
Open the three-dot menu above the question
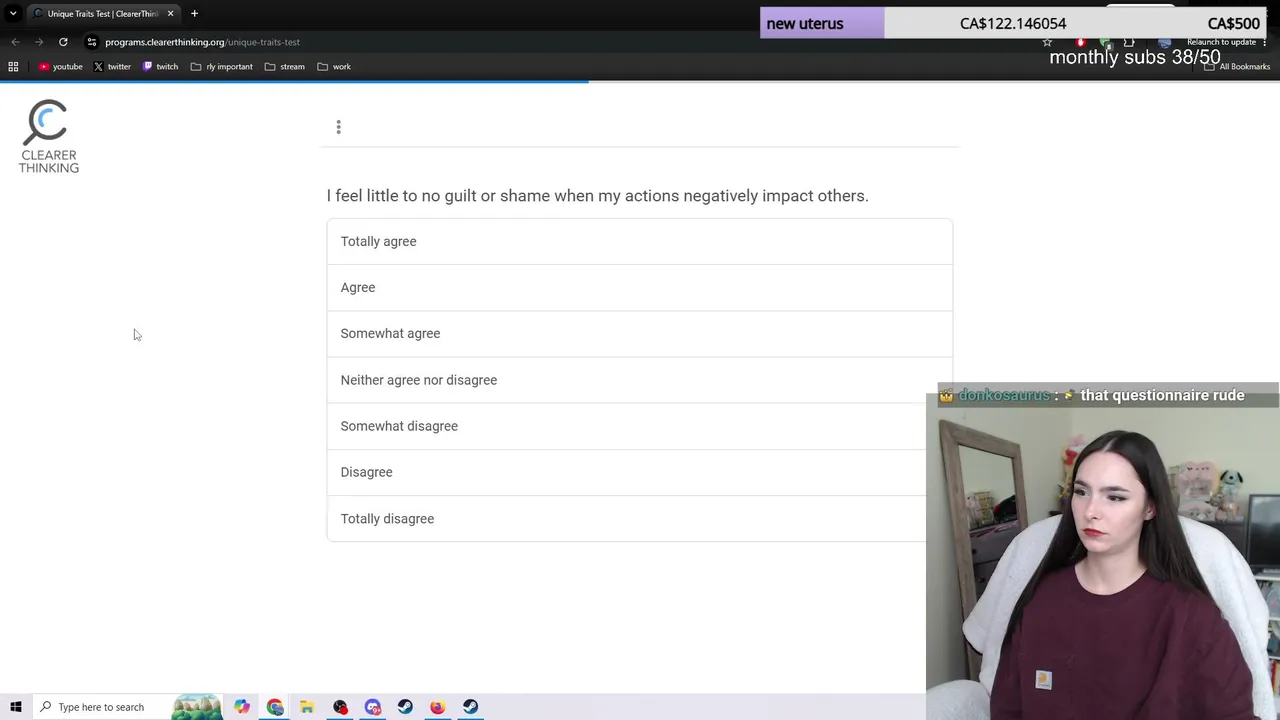[x=339, y=127]
